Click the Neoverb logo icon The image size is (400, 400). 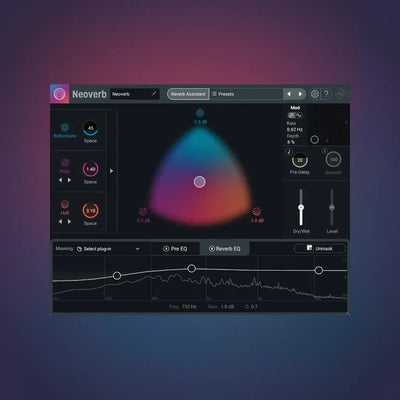59,94
